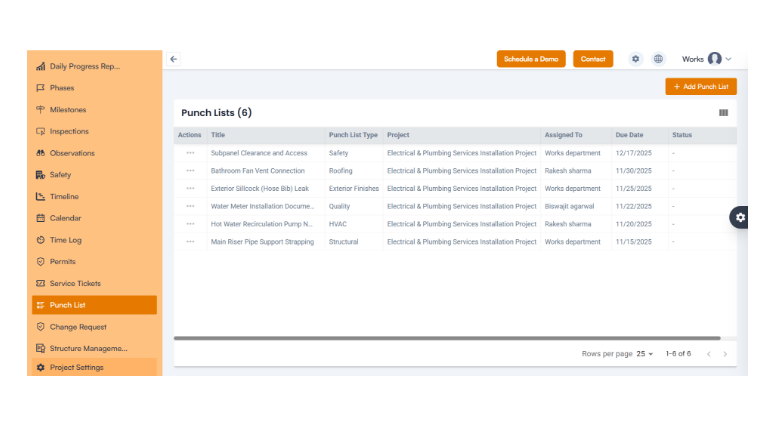Go to next page arrow in pagination
Image resolution: width=775 pixels, height=436 pixels.
coord(725,354)
